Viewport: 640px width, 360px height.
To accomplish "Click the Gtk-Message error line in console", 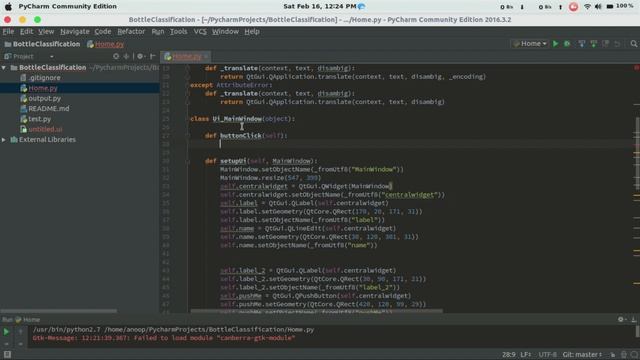I will (x=164, y=338).
